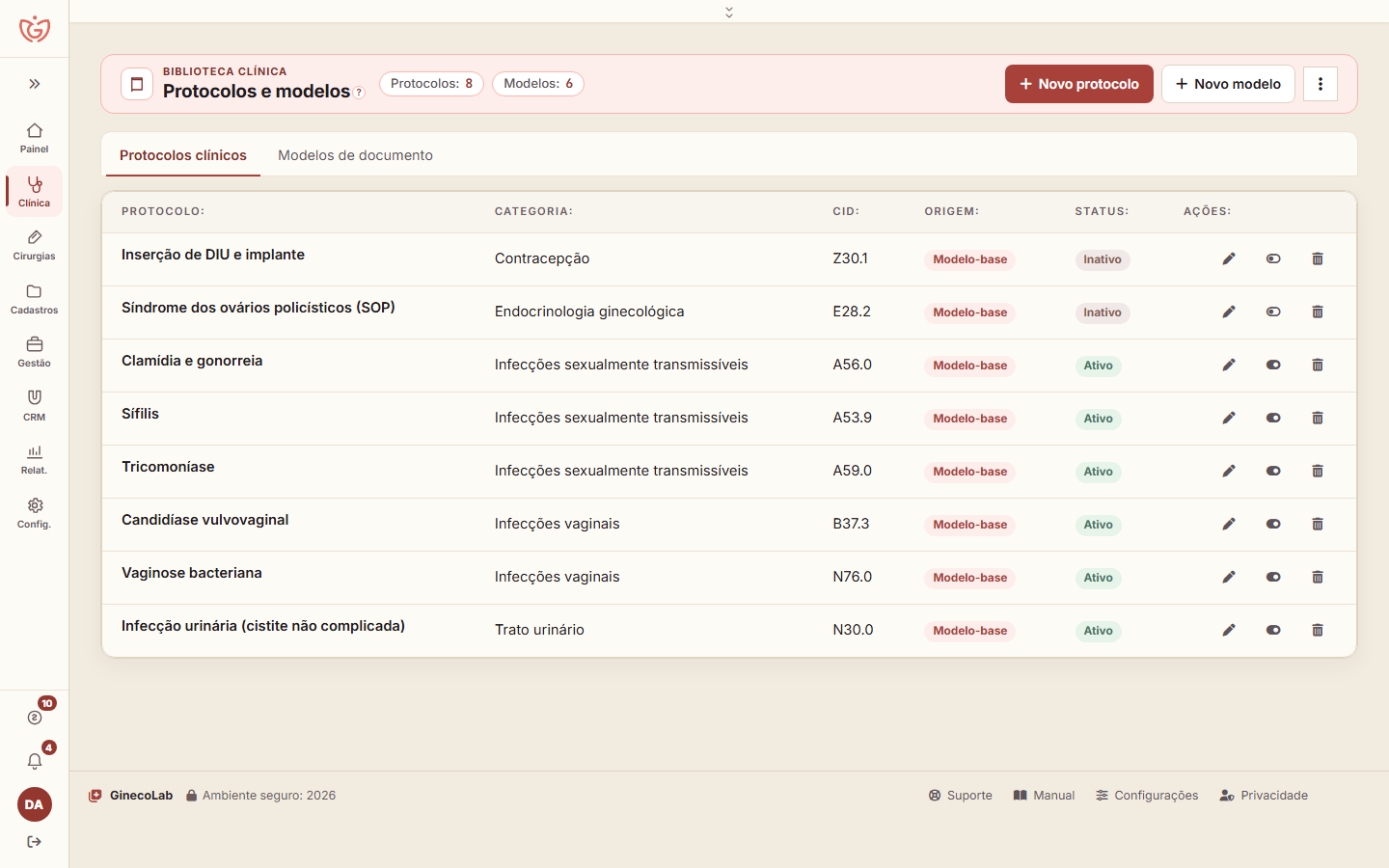Open the help tooltip beside Protocolos e modelos
The width and height of the screenshot is (1389, 868).
[x=359, y=93]
